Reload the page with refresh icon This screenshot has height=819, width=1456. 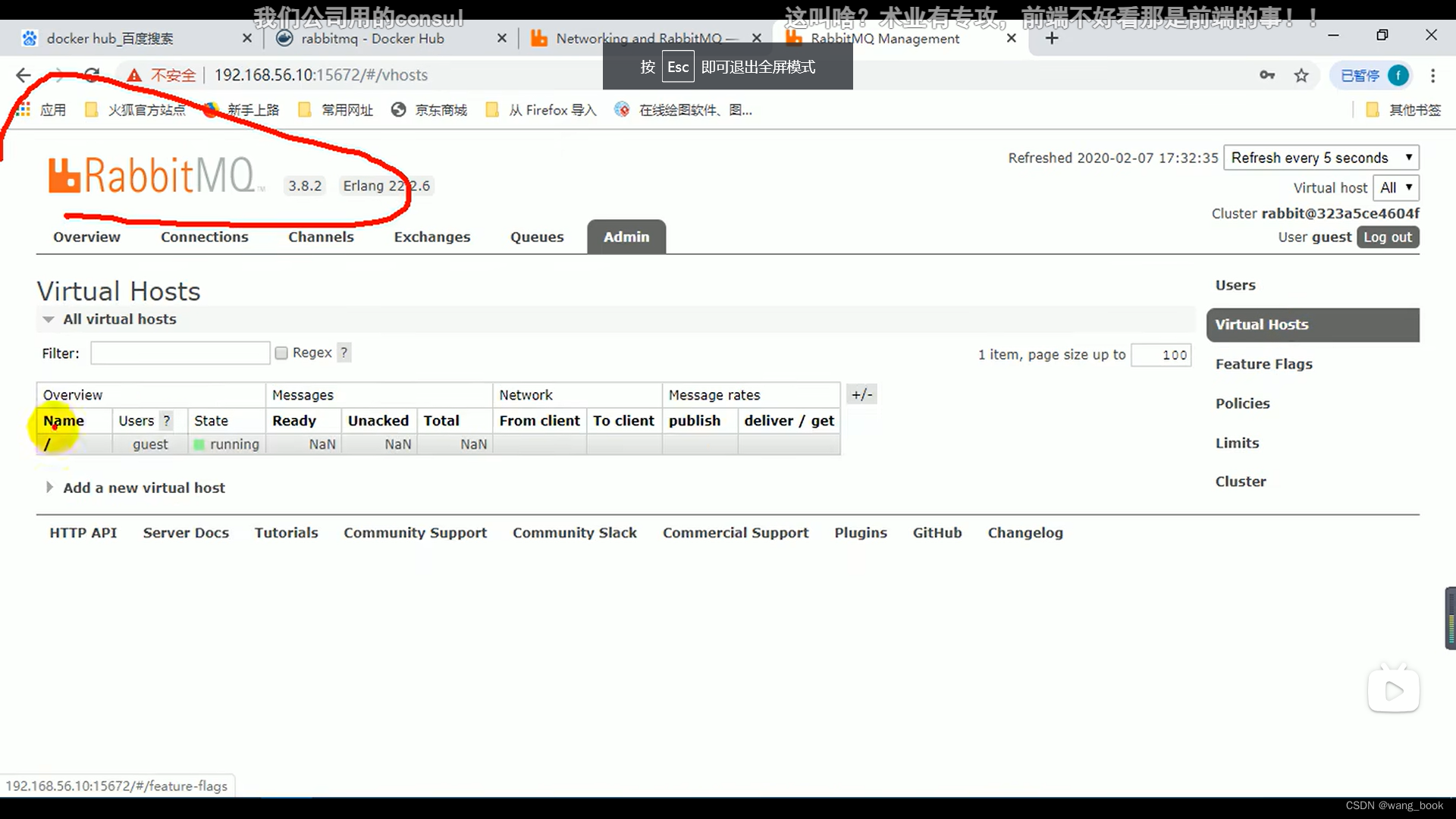tap(92, 75)
